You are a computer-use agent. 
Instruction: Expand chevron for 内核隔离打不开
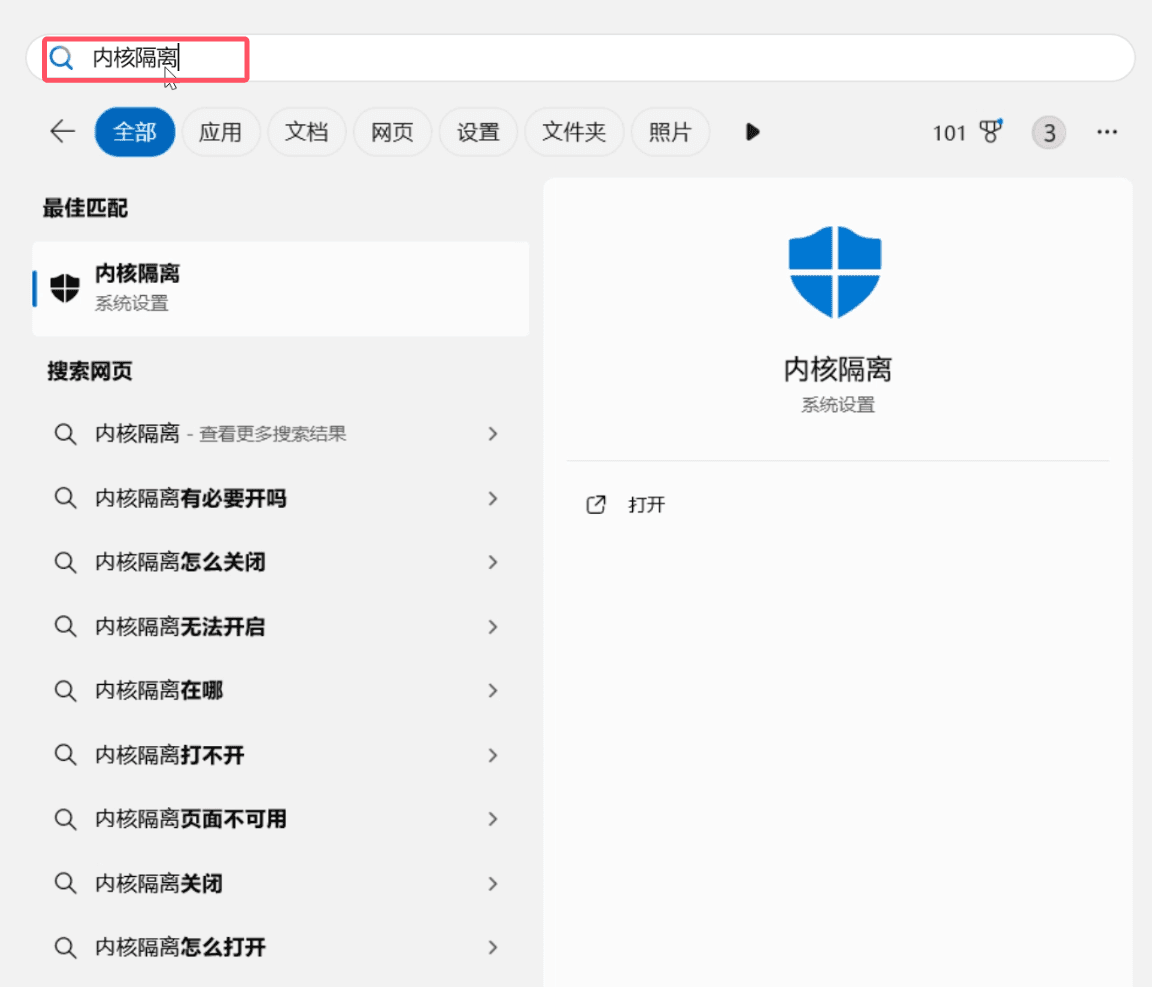[493, 755]
